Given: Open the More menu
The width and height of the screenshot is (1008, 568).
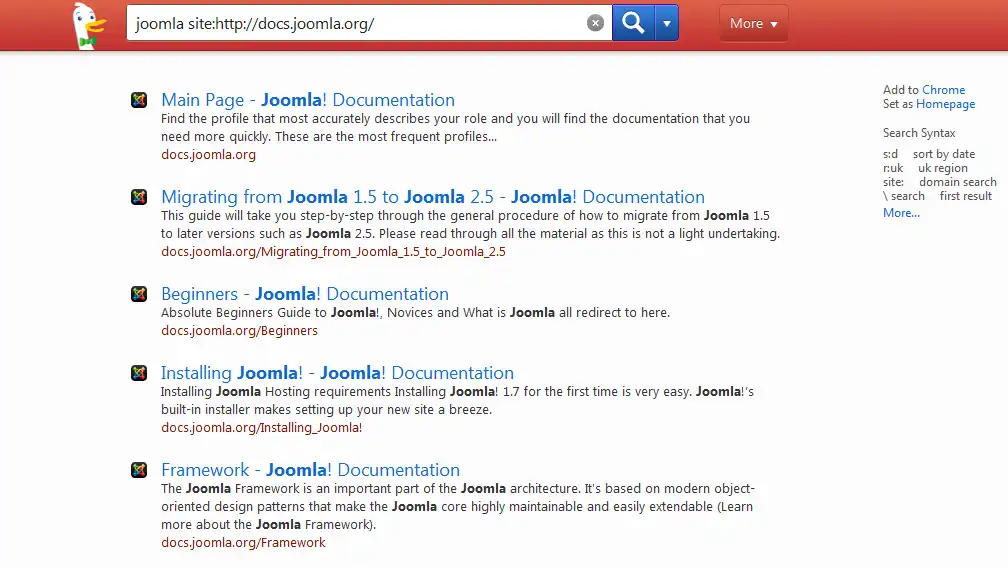Looking at the screenshot, I should point(753,23).
